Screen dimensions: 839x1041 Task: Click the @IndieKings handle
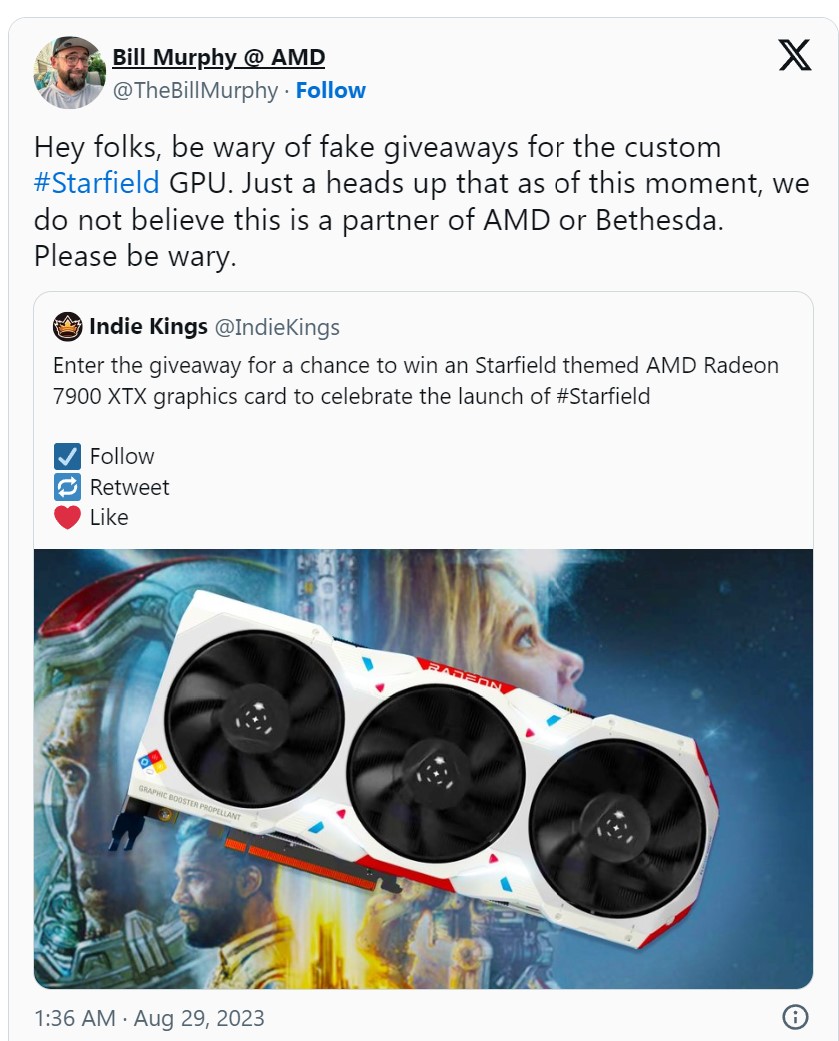pos(277,327)
